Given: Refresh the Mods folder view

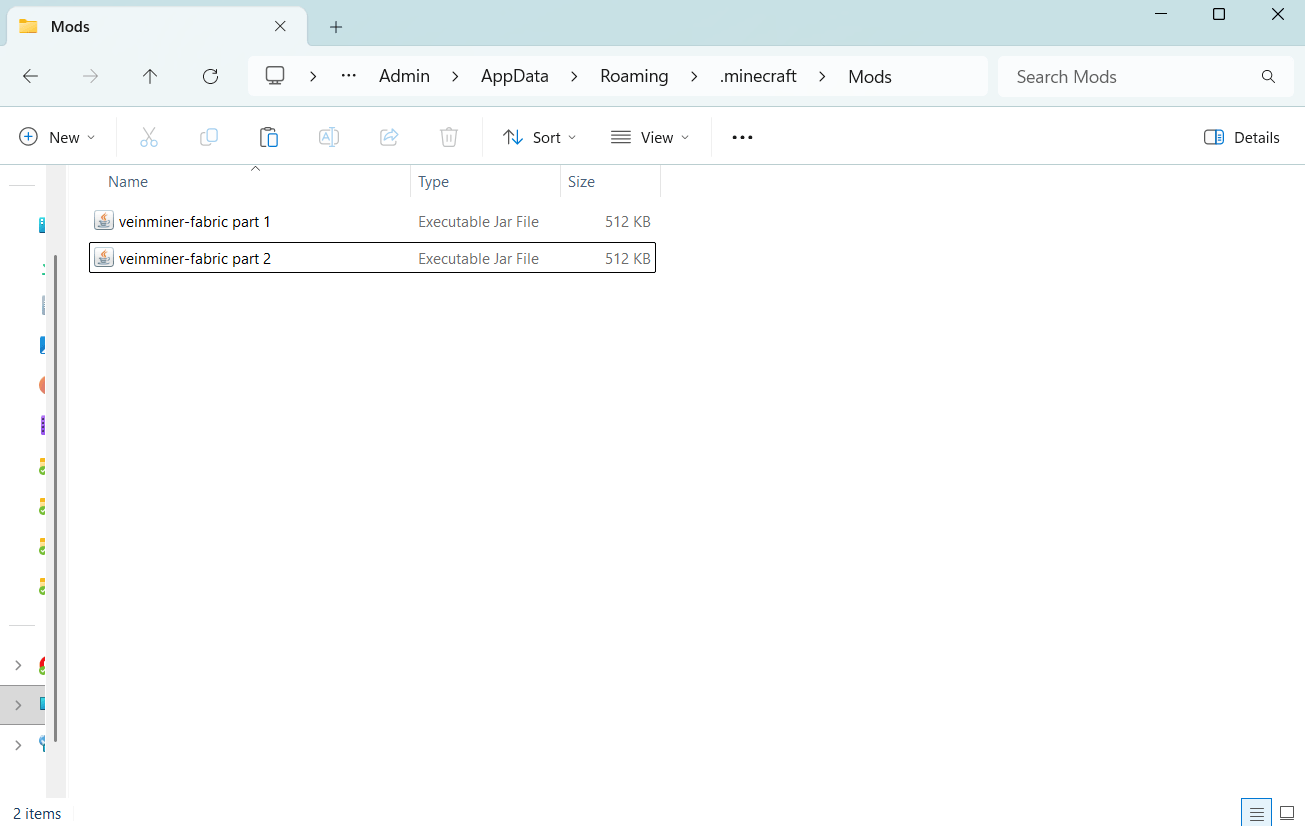Looking at the screenshot, I should point(210,76).
